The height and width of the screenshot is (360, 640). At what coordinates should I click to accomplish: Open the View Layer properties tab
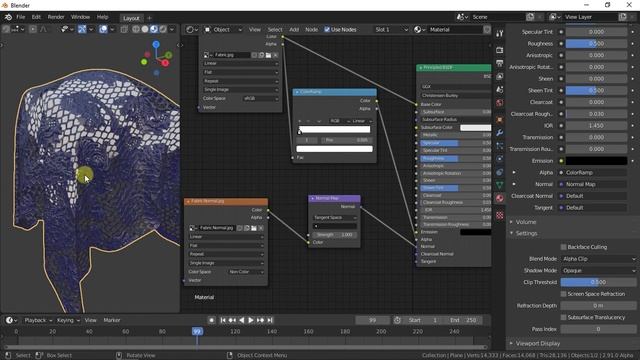(x=500, y=76)
